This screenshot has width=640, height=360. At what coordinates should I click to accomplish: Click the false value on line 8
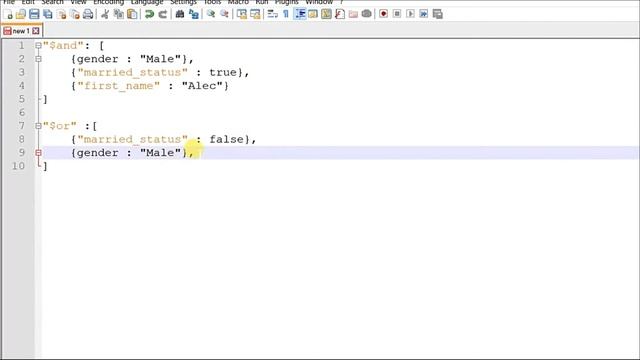click(x=227, y=140)
